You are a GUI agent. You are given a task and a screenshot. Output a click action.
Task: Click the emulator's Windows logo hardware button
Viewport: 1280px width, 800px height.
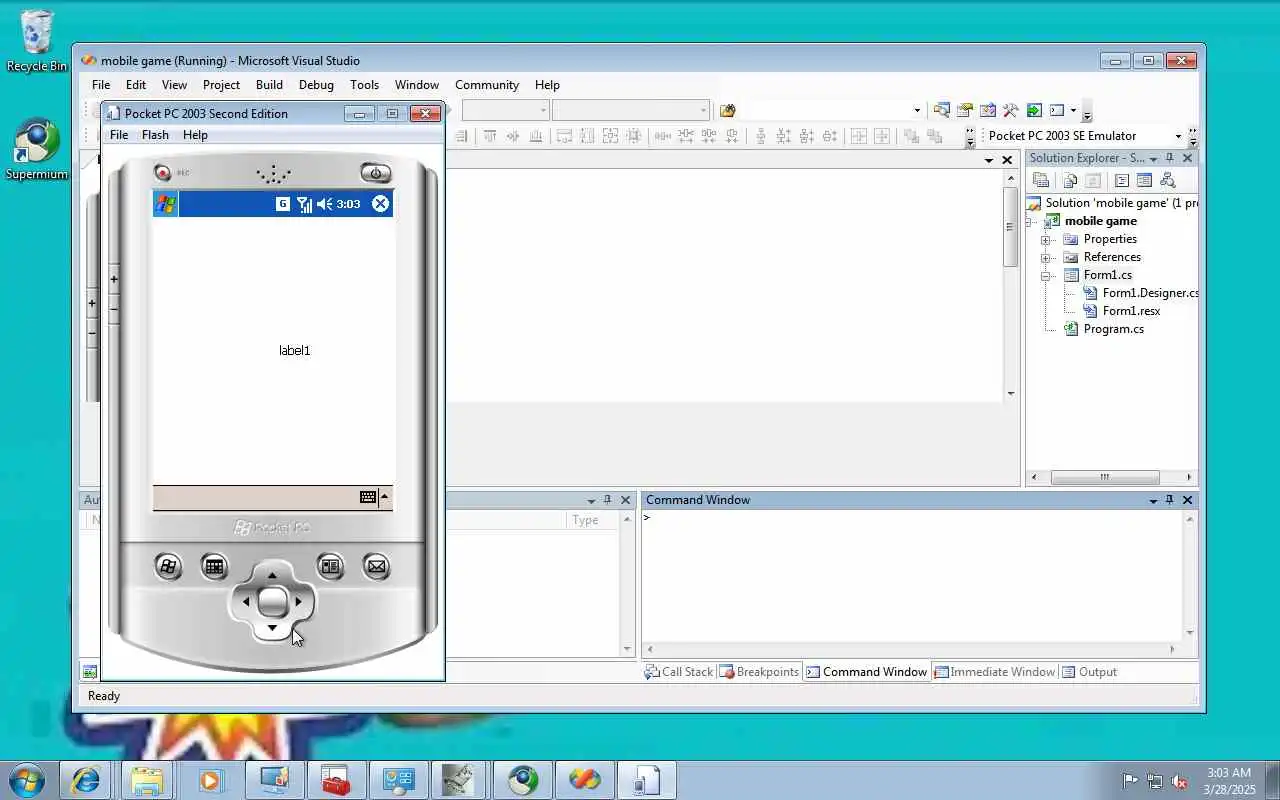168,567
